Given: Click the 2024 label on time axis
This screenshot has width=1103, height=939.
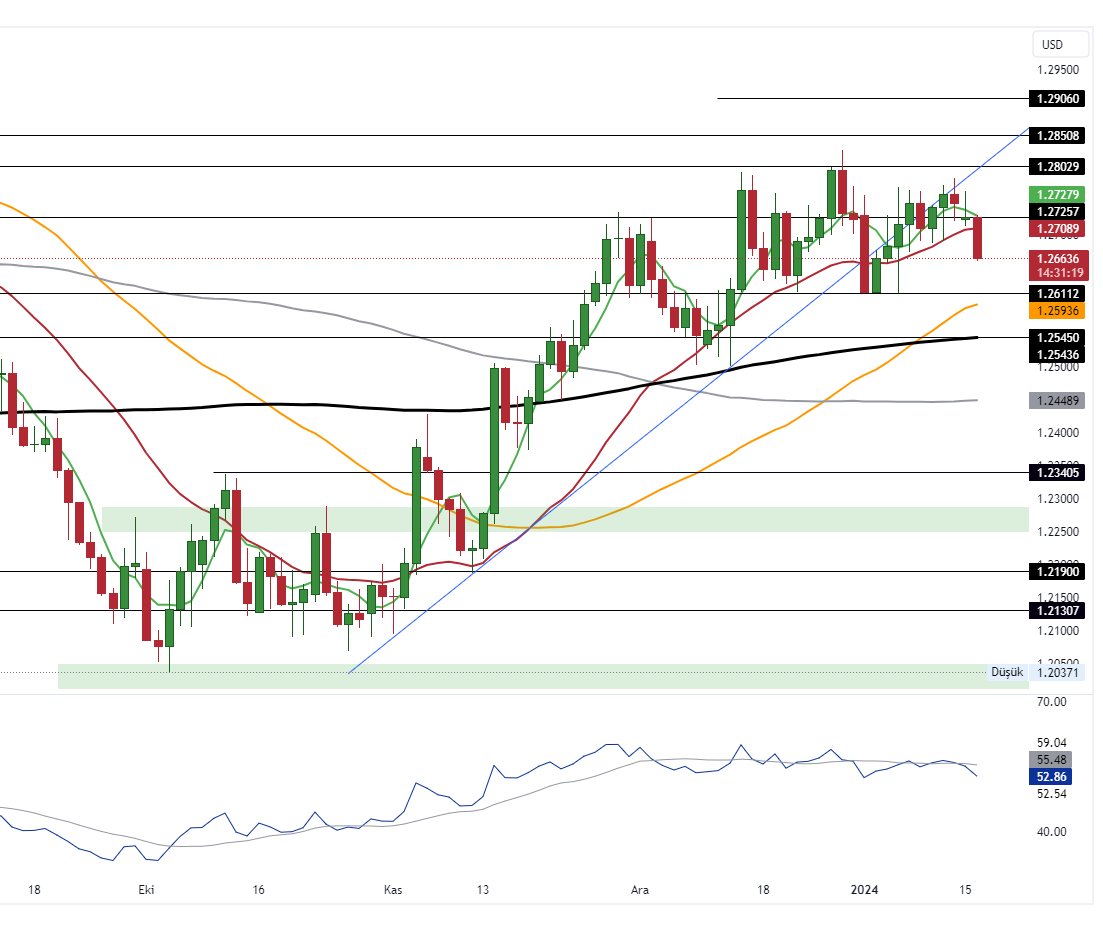Looking at the screenshot, I should pos(863,890).
